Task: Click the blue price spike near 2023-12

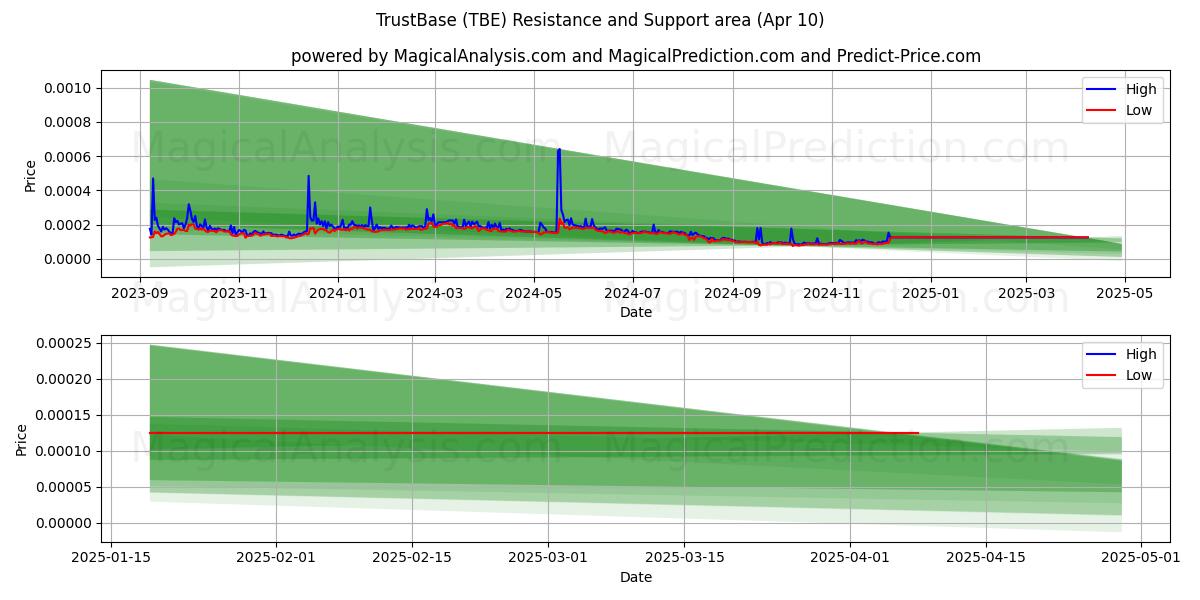Action: (x=308, y=177)
